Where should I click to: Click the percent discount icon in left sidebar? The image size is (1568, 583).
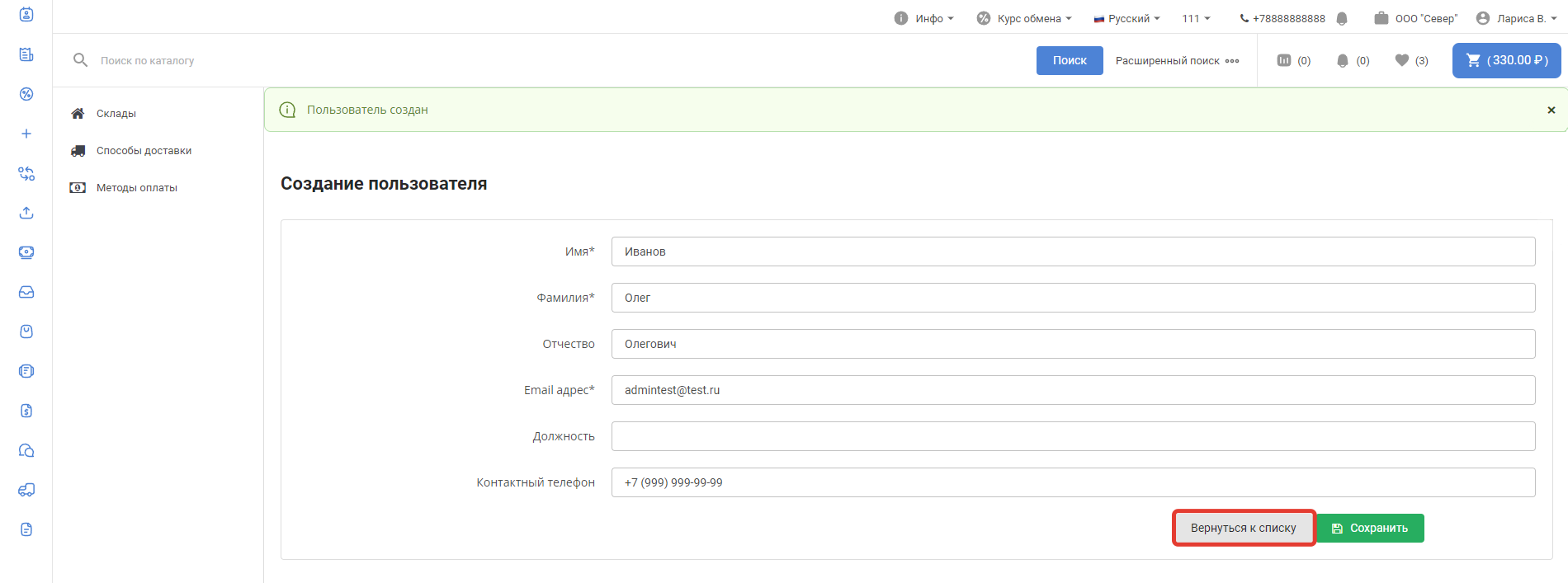26,94
